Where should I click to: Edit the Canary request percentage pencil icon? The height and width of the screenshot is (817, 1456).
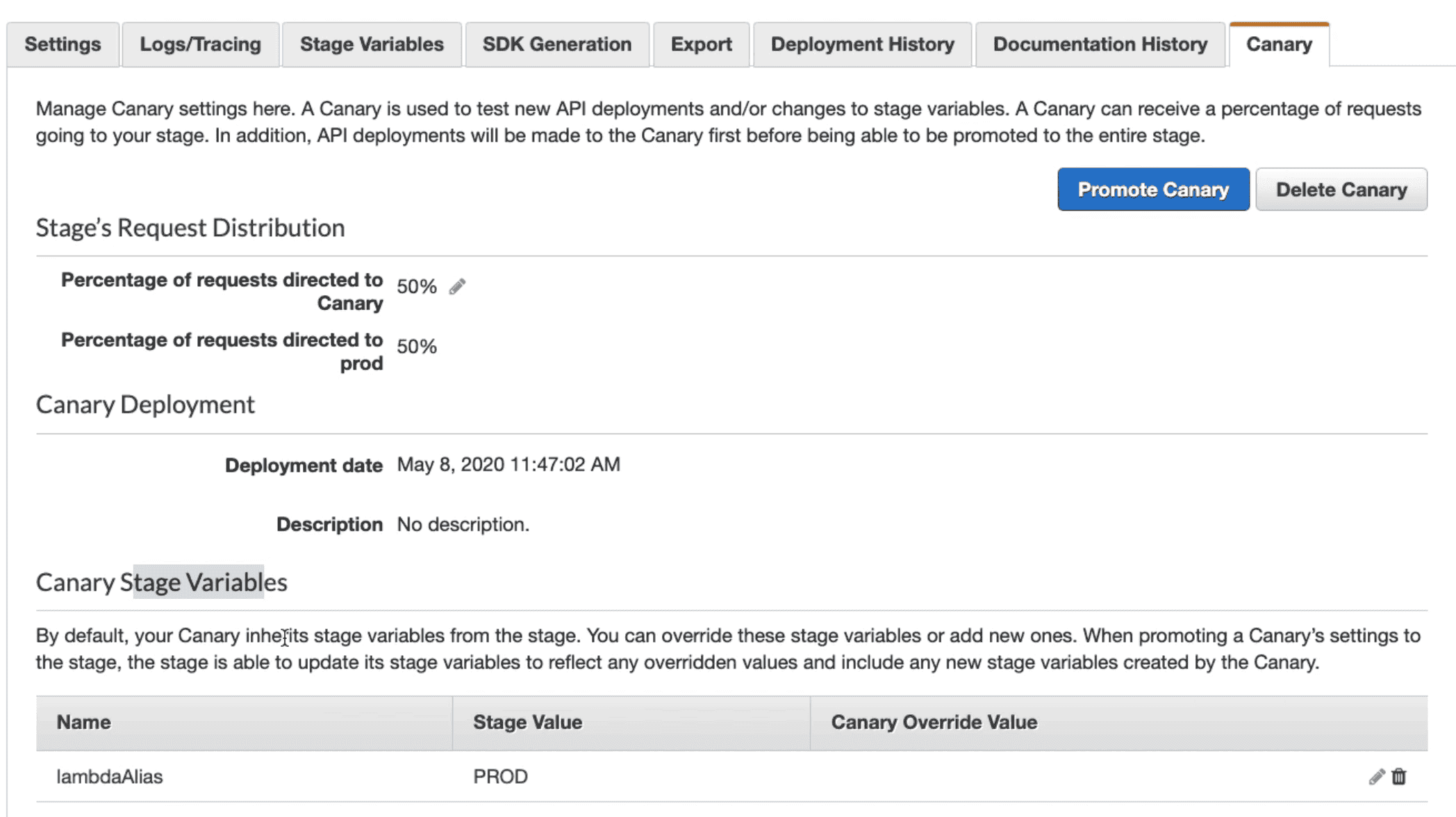coord(457,286)
